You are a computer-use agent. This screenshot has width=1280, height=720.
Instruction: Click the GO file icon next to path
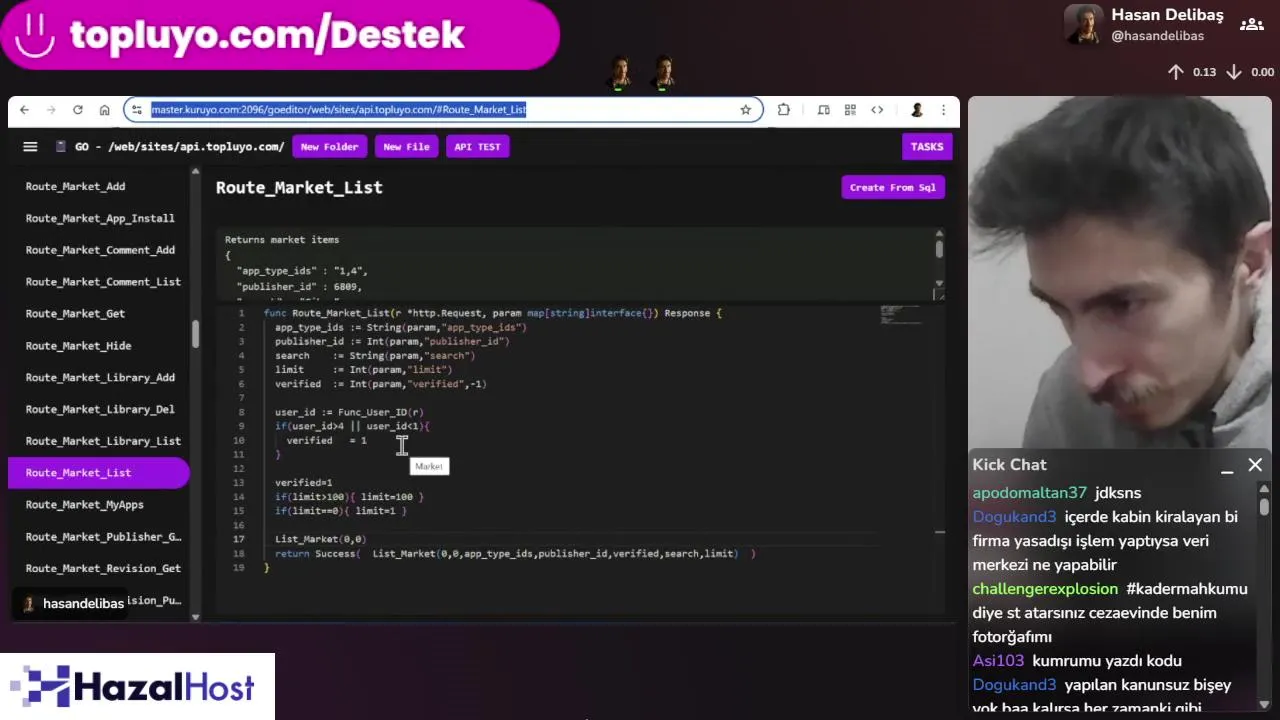click(61, 147)
